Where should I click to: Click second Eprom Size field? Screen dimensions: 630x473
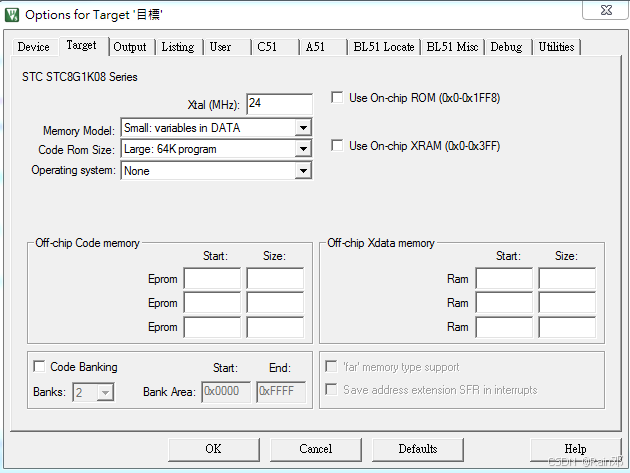pyautogui.click(x=275, y=303)
